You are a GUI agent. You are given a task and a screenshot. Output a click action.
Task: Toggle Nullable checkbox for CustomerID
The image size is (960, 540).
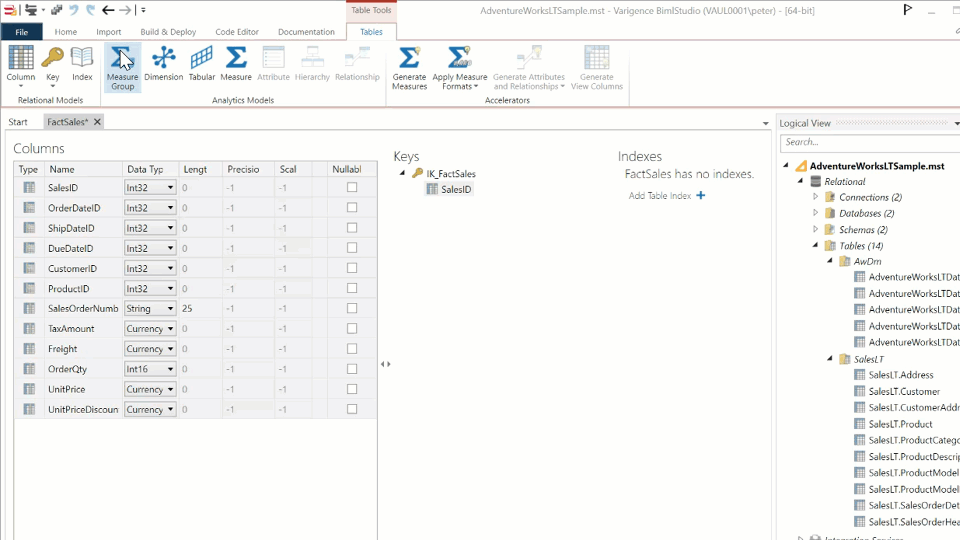(x=352, y=268)
